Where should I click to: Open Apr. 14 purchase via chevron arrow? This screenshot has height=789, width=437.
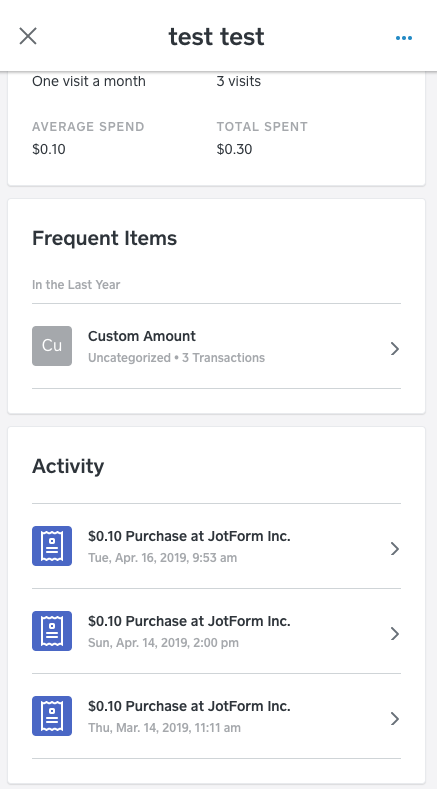[395, 634]
